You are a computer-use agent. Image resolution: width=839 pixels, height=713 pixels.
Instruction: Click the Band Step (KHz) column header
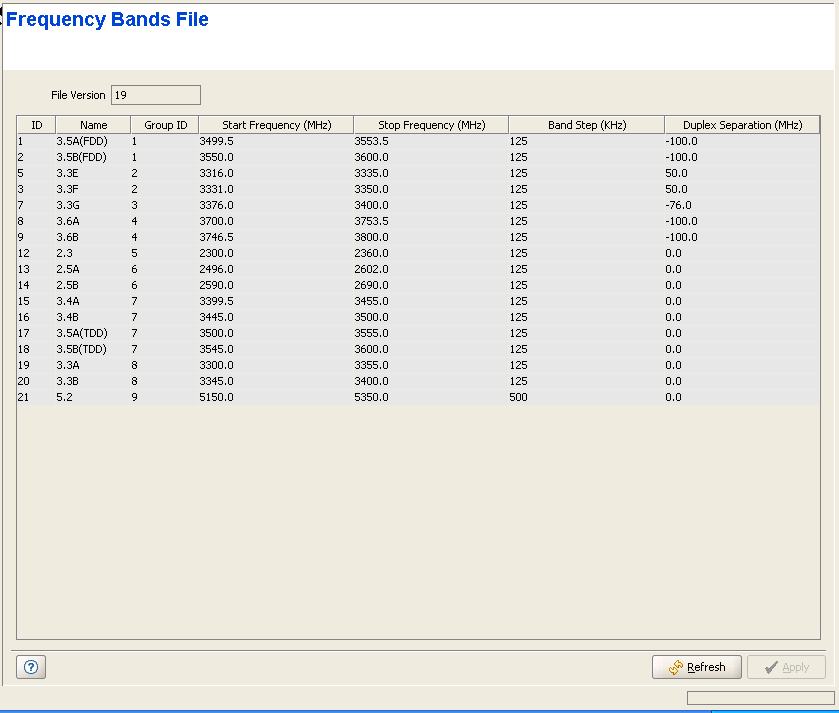coord(586,125)
